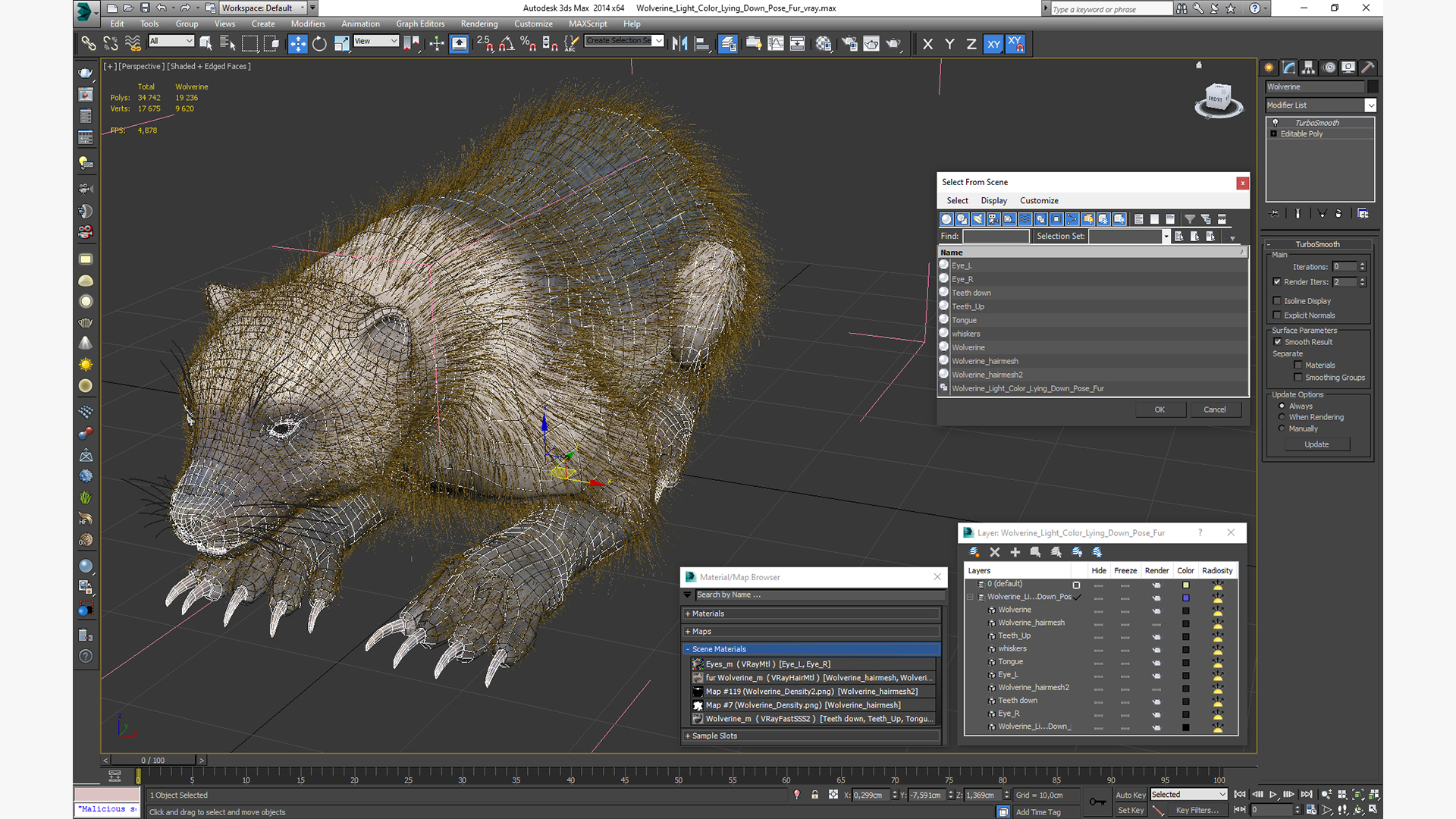Click Remove modifier from stack icon
This screenshot has height=819, width=1456.
(x=1338, y=214)
